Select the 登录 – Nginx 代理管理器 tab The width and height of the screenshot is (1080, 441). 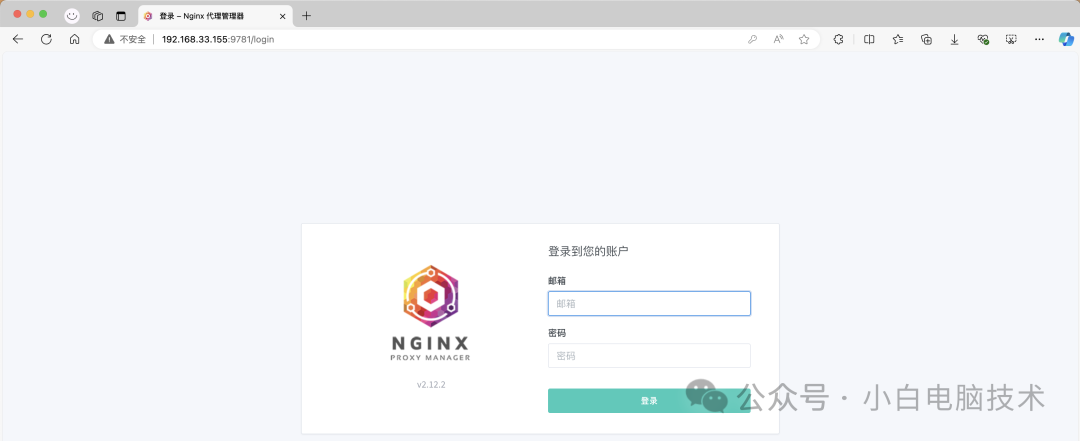(215, 16)
